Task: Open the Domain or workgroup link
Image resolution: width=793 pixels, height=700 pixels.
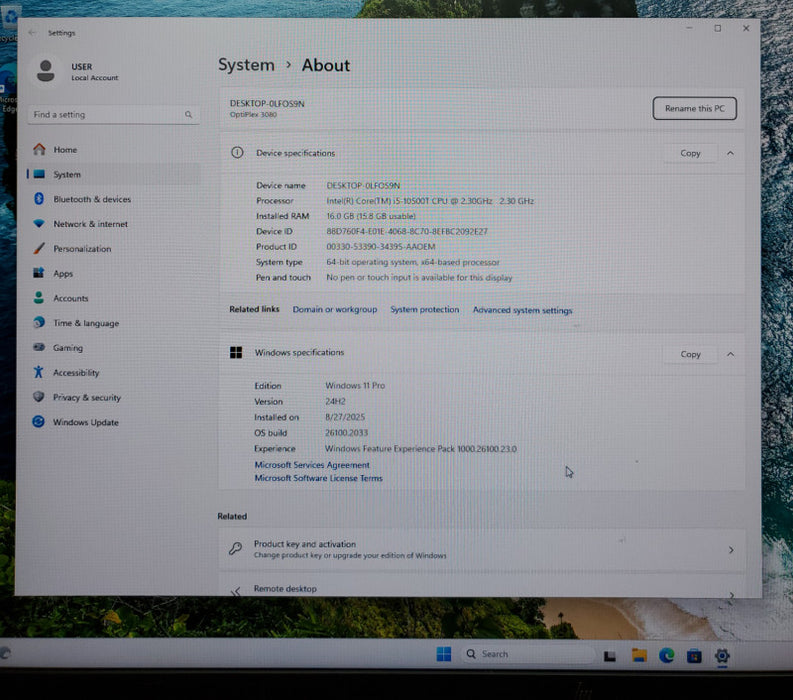Action: [335, 310]
